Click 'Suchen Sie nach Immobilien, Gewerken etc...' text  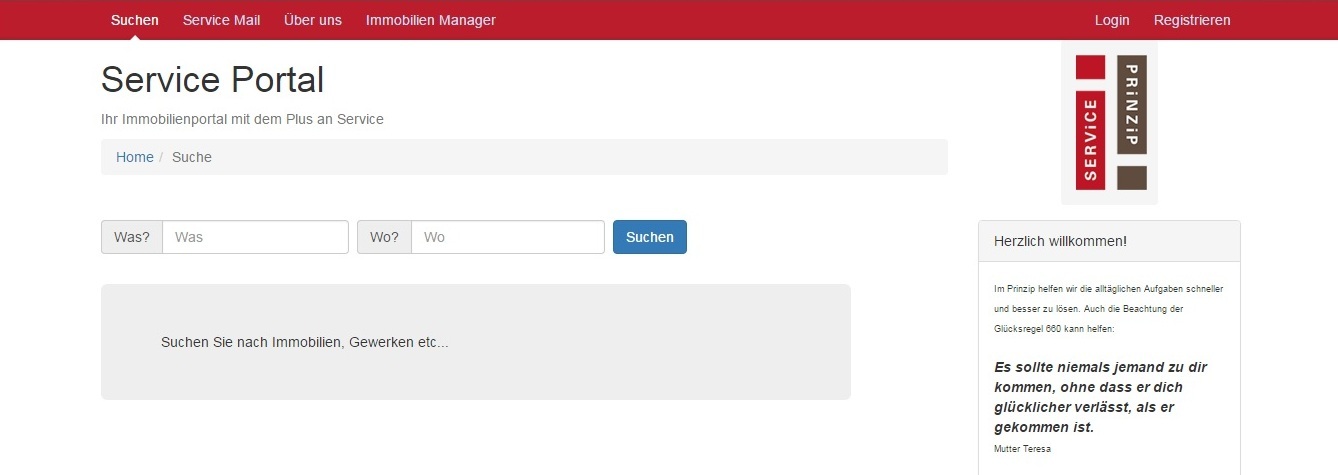tap(305, 342)
